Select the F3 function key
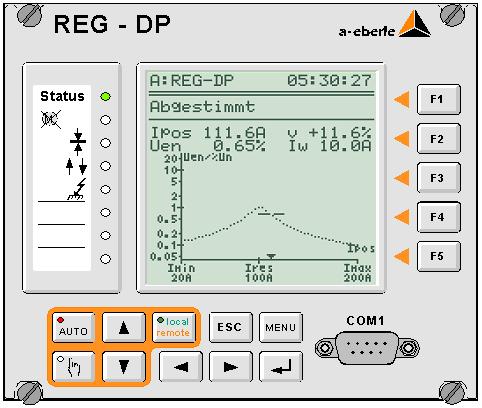Screen dimensions: 482x408 coord(439,178)
